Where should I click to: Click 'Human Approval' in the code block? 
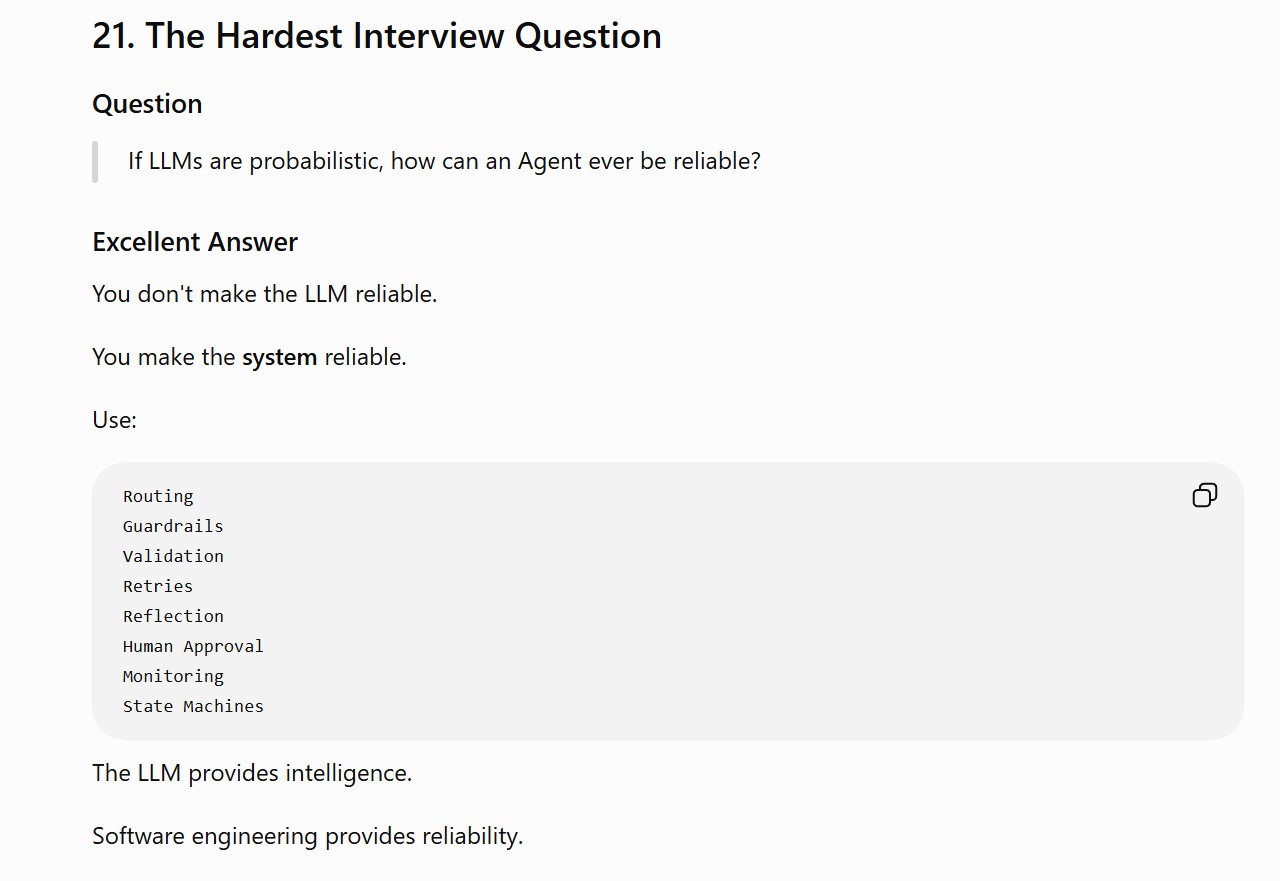193,646
